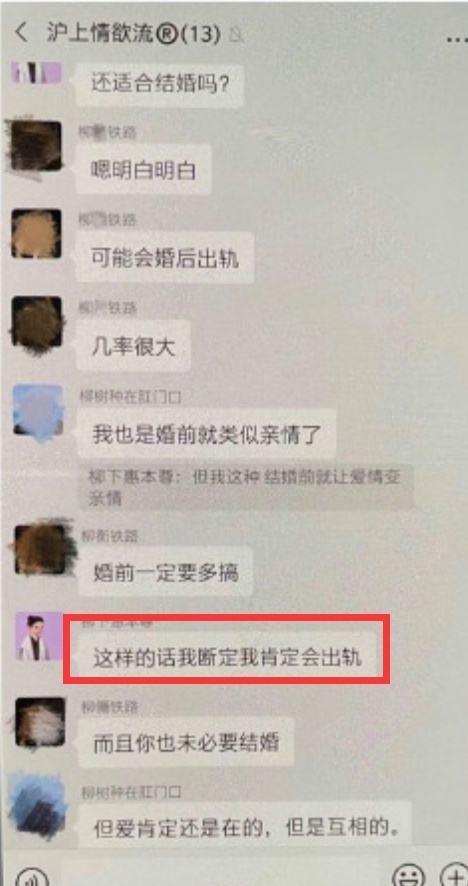
Task: Select message 而且你也未必要结婚
Action: coord(186,742)
